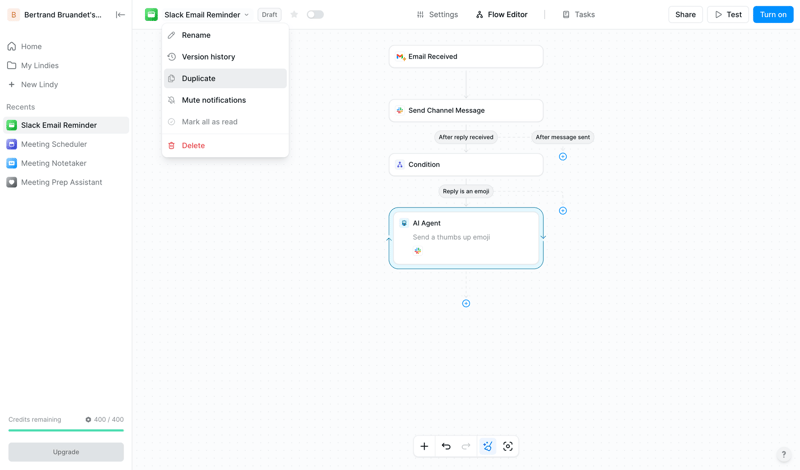Choose Mute notifications

[225, 100]
